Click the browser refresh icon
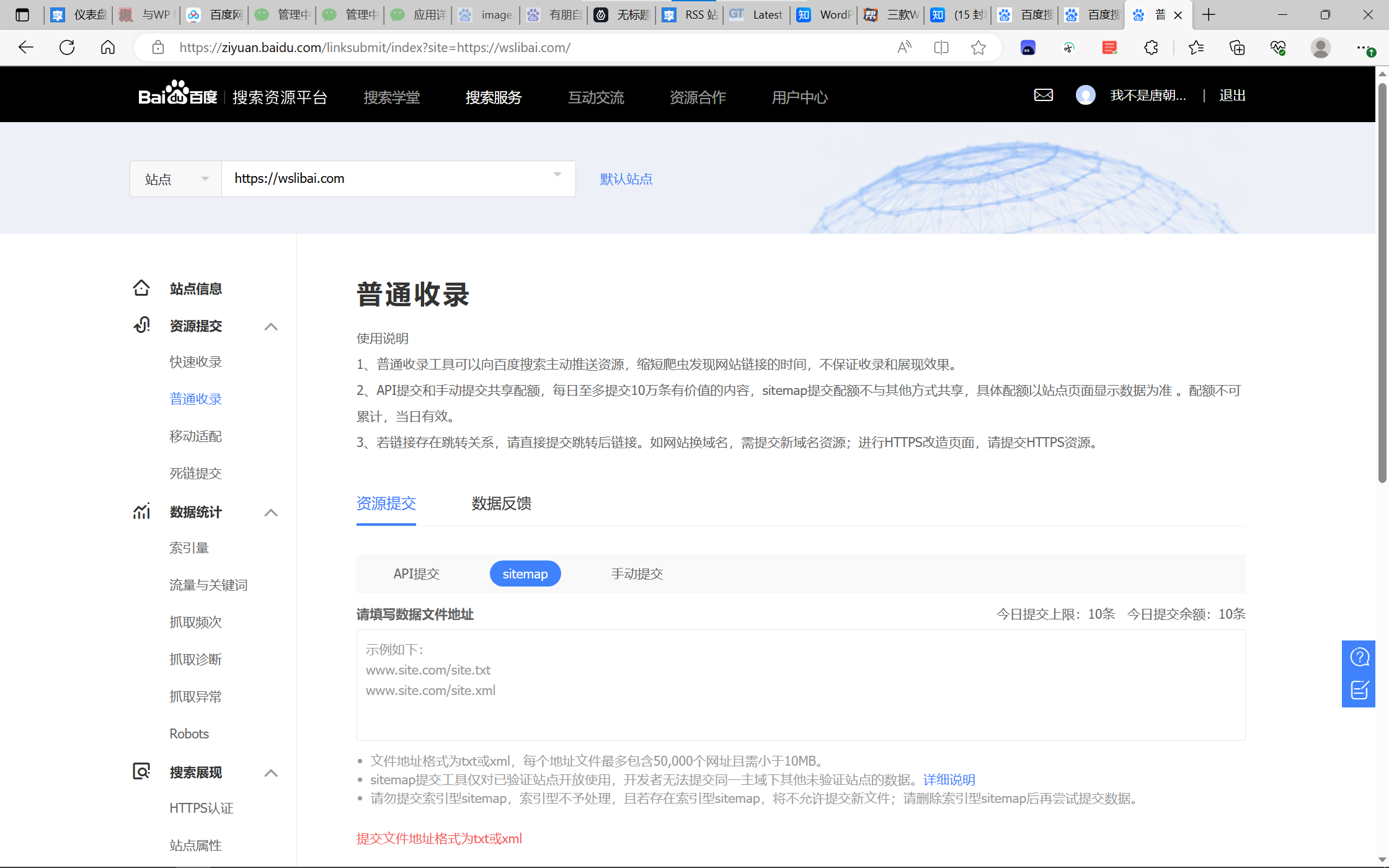 [x=67, y=48]
